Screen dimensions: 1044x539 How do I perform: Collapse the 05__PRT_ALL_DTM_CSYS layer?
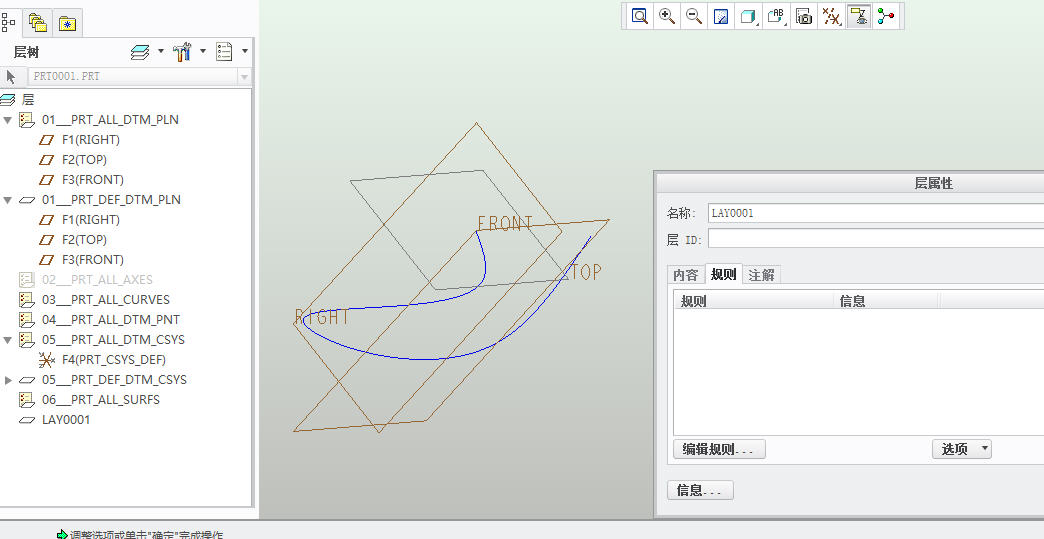tap(7, 340)
